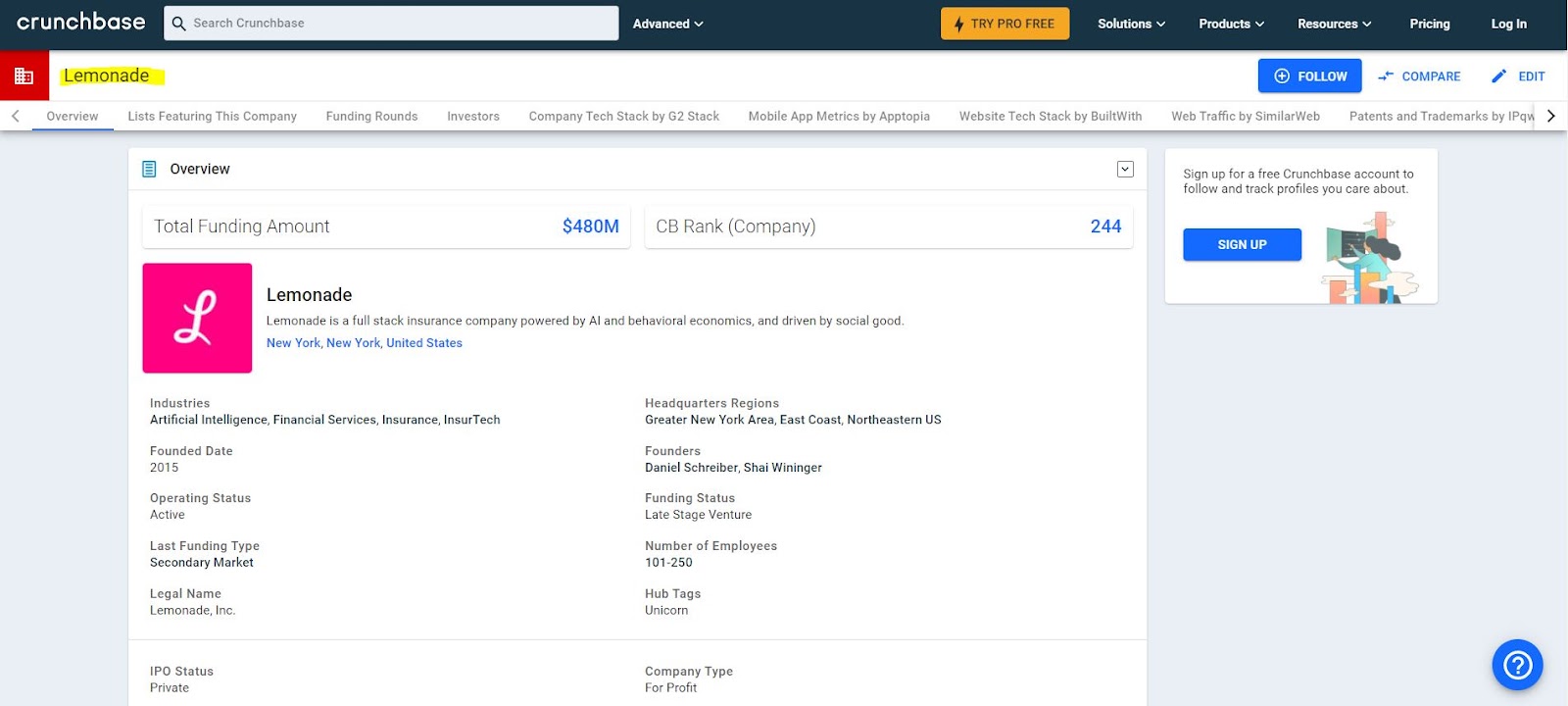Click the Crunchbase logo
This screenshot has width=1568, height=706.
tap(81, 23)
